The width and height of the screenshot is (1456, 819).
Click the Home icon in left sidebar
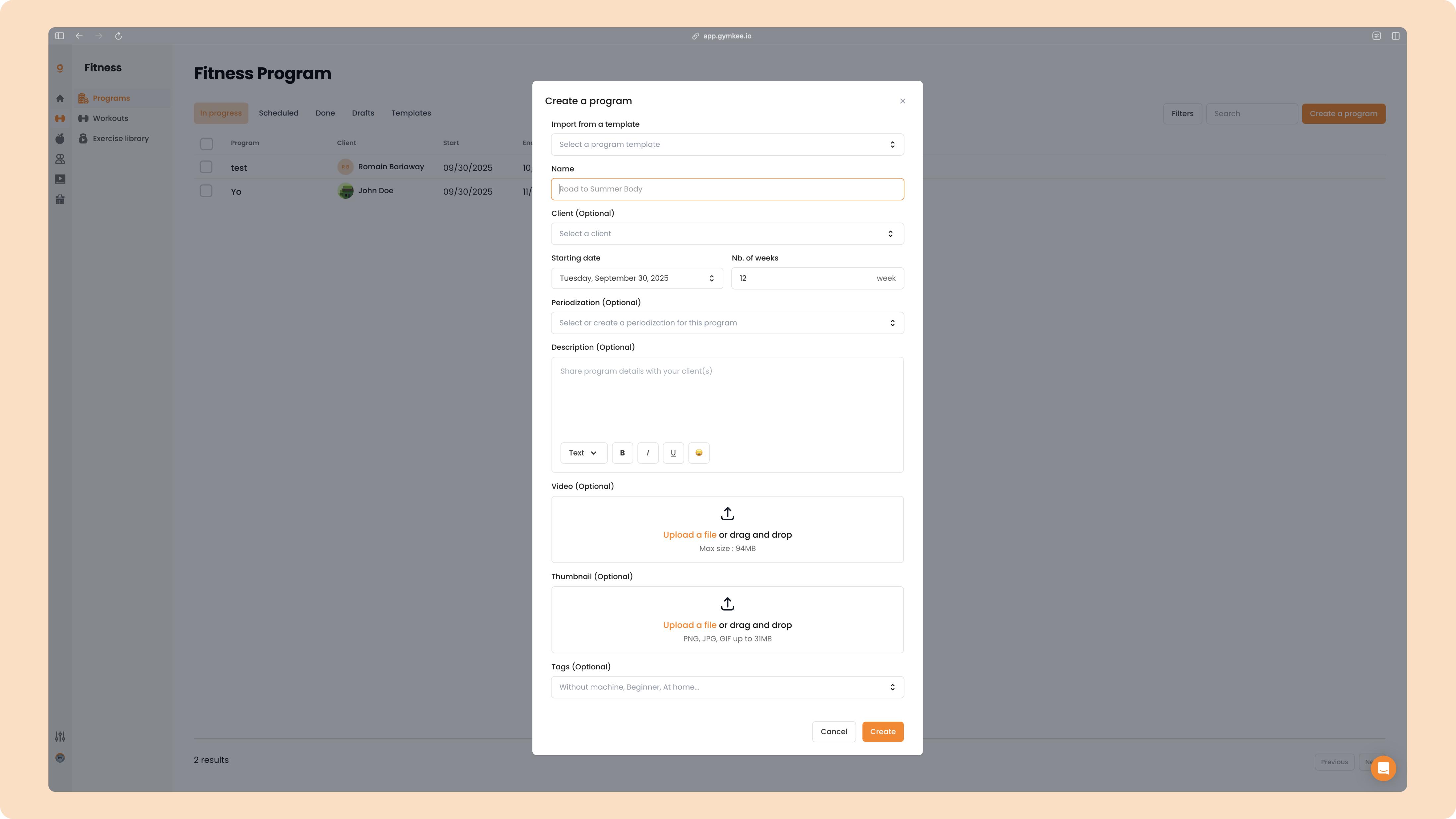[60, 99]
